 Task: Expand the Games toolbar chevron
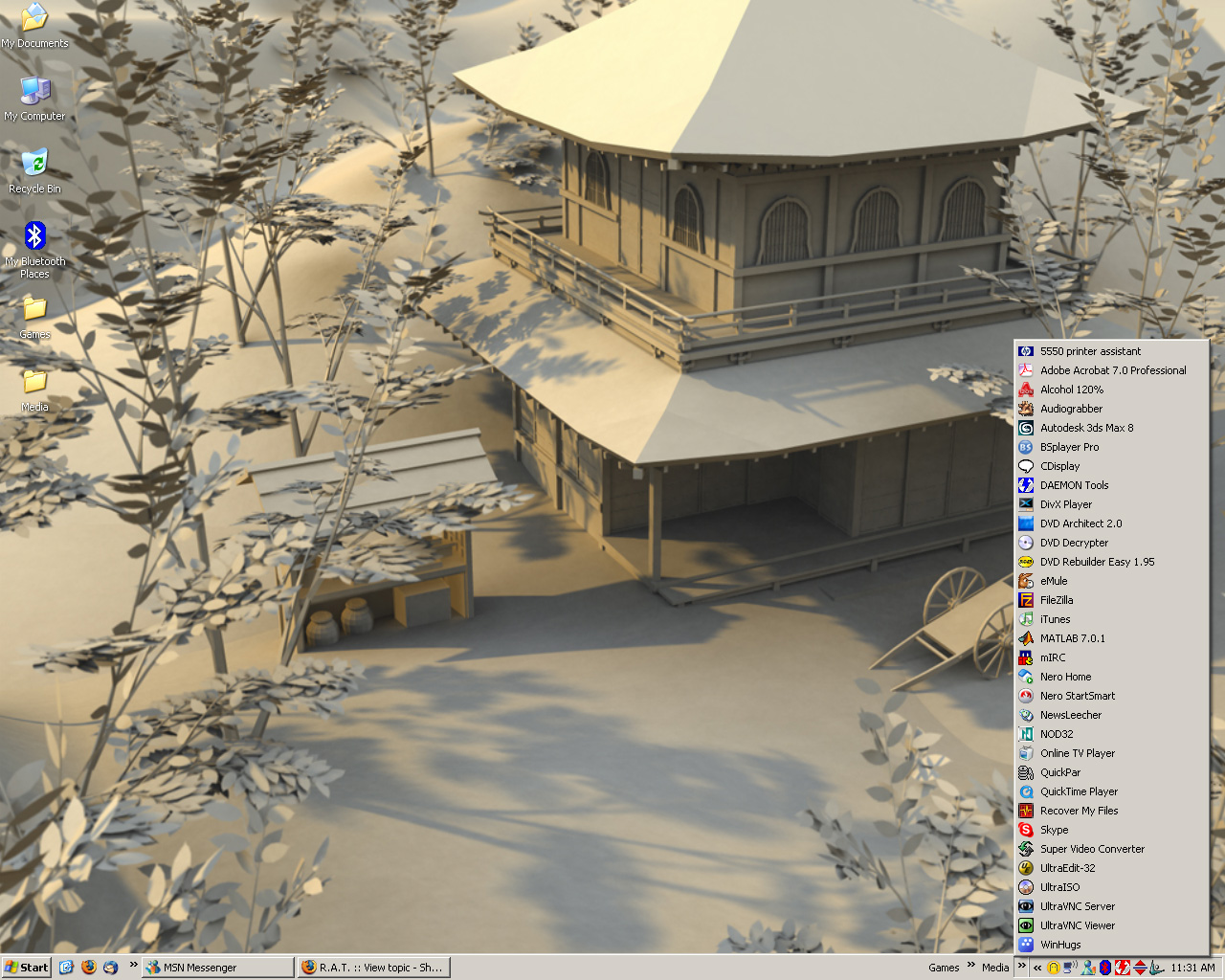pyautogui.click(x=970, y=965)
